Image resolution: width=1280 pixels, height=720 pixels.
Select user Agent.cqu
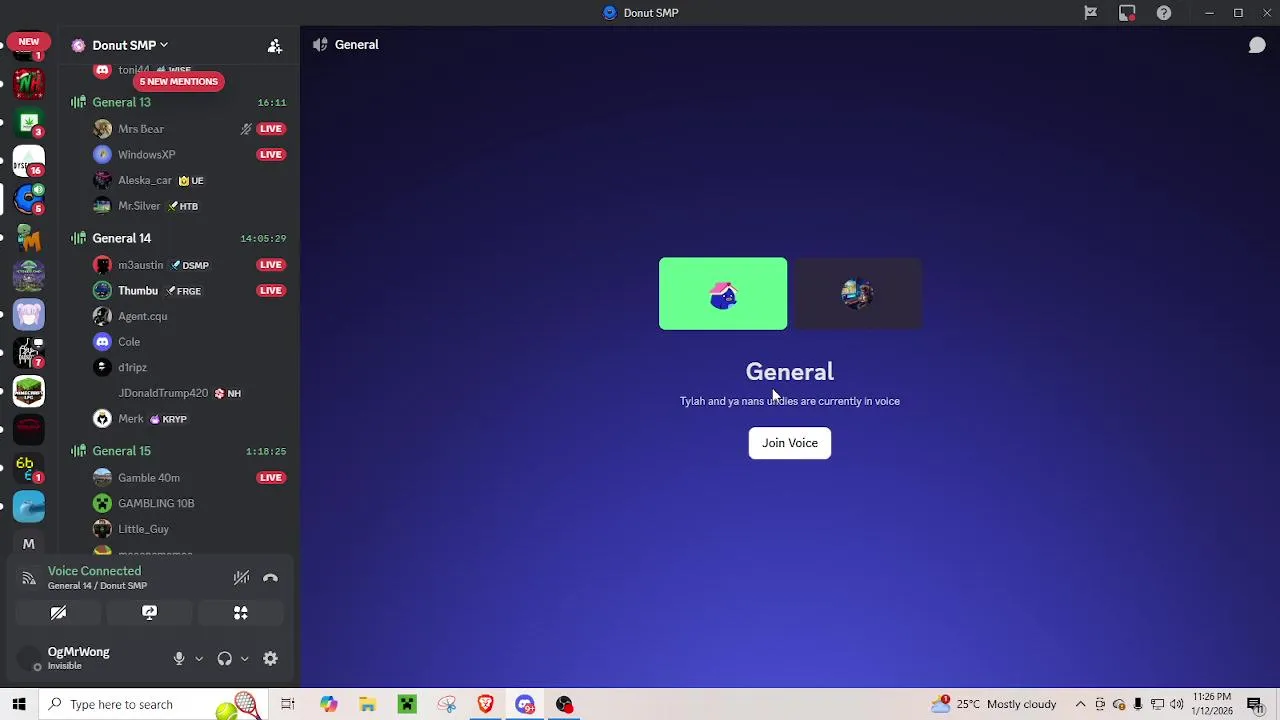[x=142, y=316]
